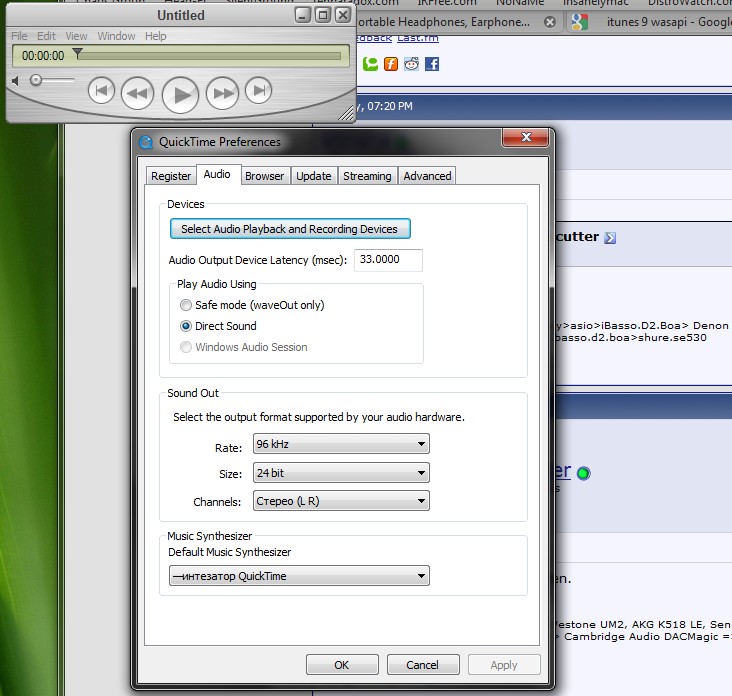Click the Last.fm link in the browser
732x696 pixels.
click(418, 38)
